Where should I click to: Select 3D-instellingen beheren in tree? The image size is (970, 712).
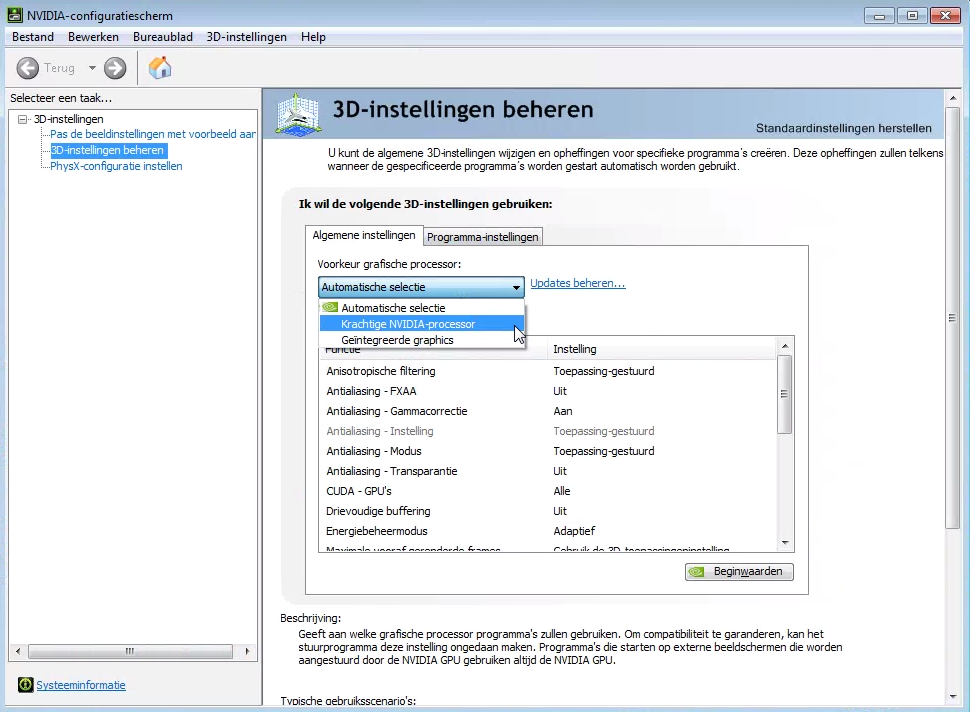(108, 150)
